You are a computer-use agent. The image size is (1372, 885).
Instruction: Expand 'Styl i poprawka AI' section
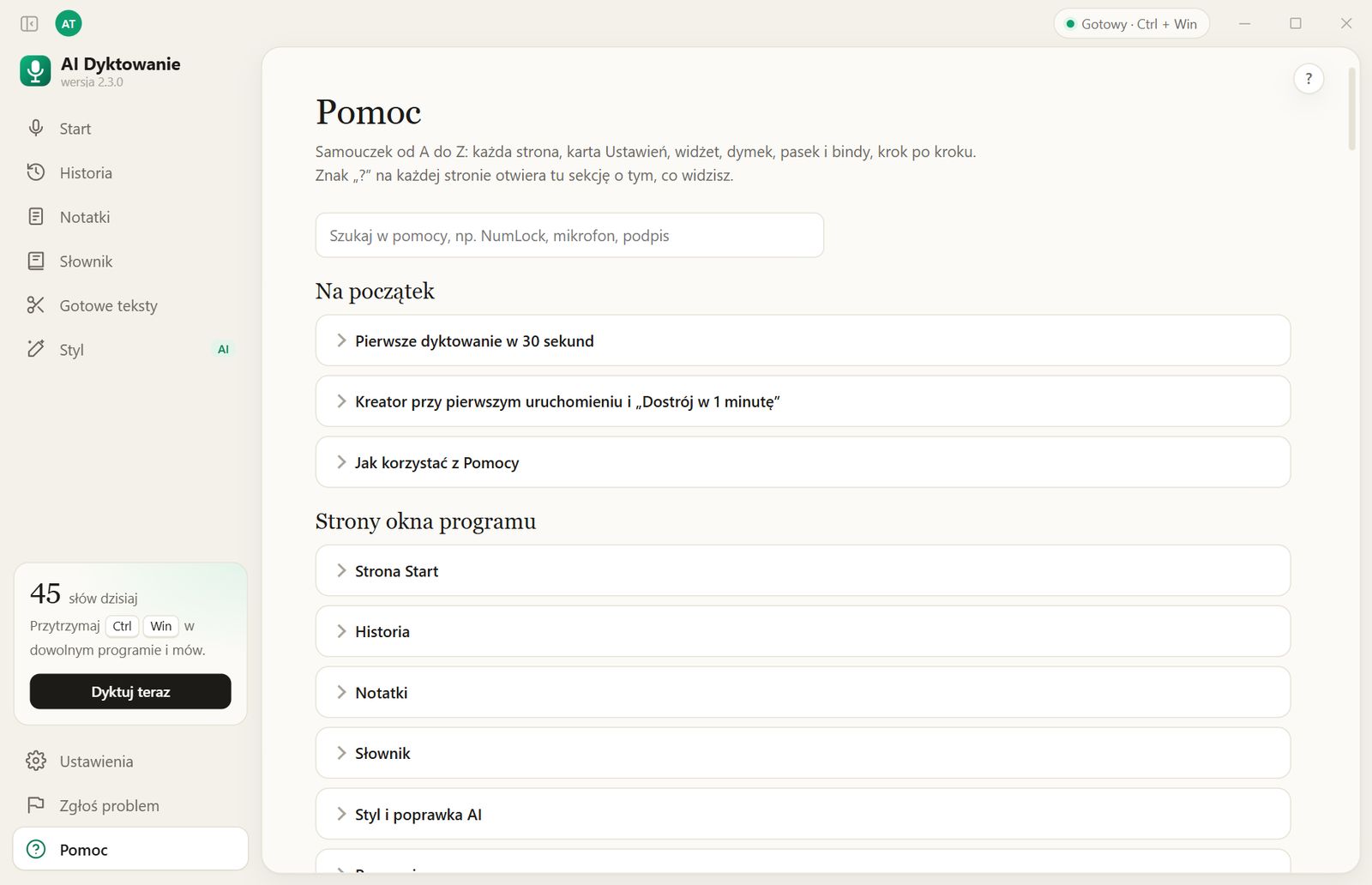(x=803, y=814)
